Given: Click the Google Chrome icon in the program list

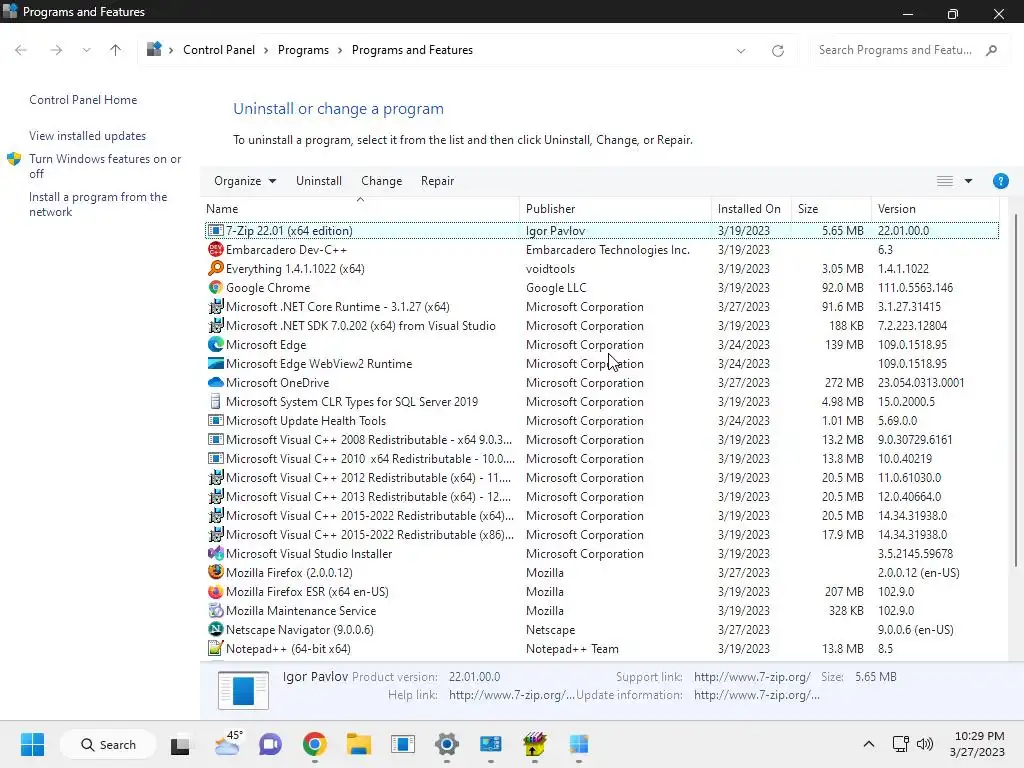Looking at the screenshot, I should [x=216, y=287].
